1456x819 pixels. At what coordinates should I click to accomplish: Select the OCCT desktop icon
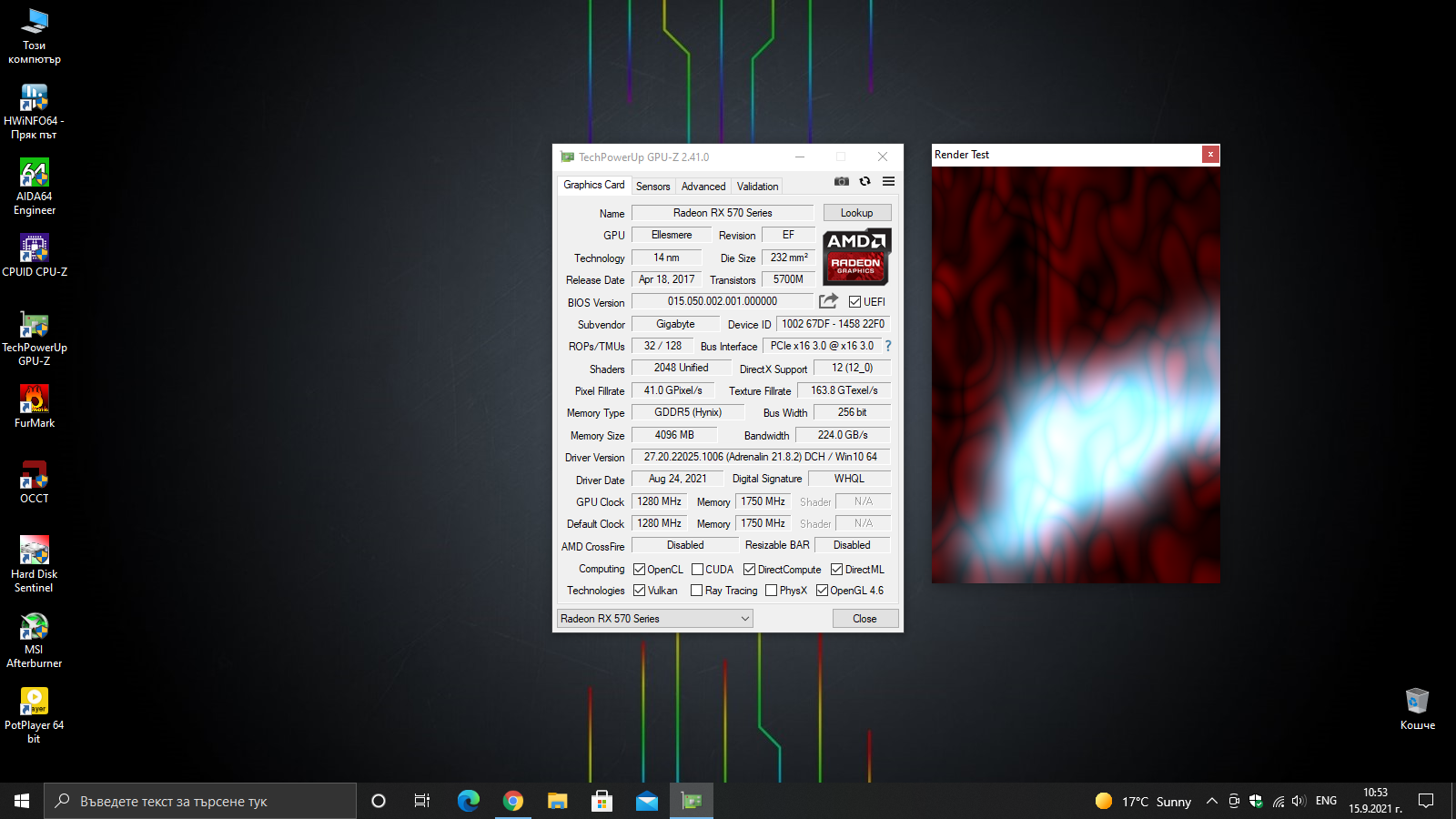[x=35, y=481]
